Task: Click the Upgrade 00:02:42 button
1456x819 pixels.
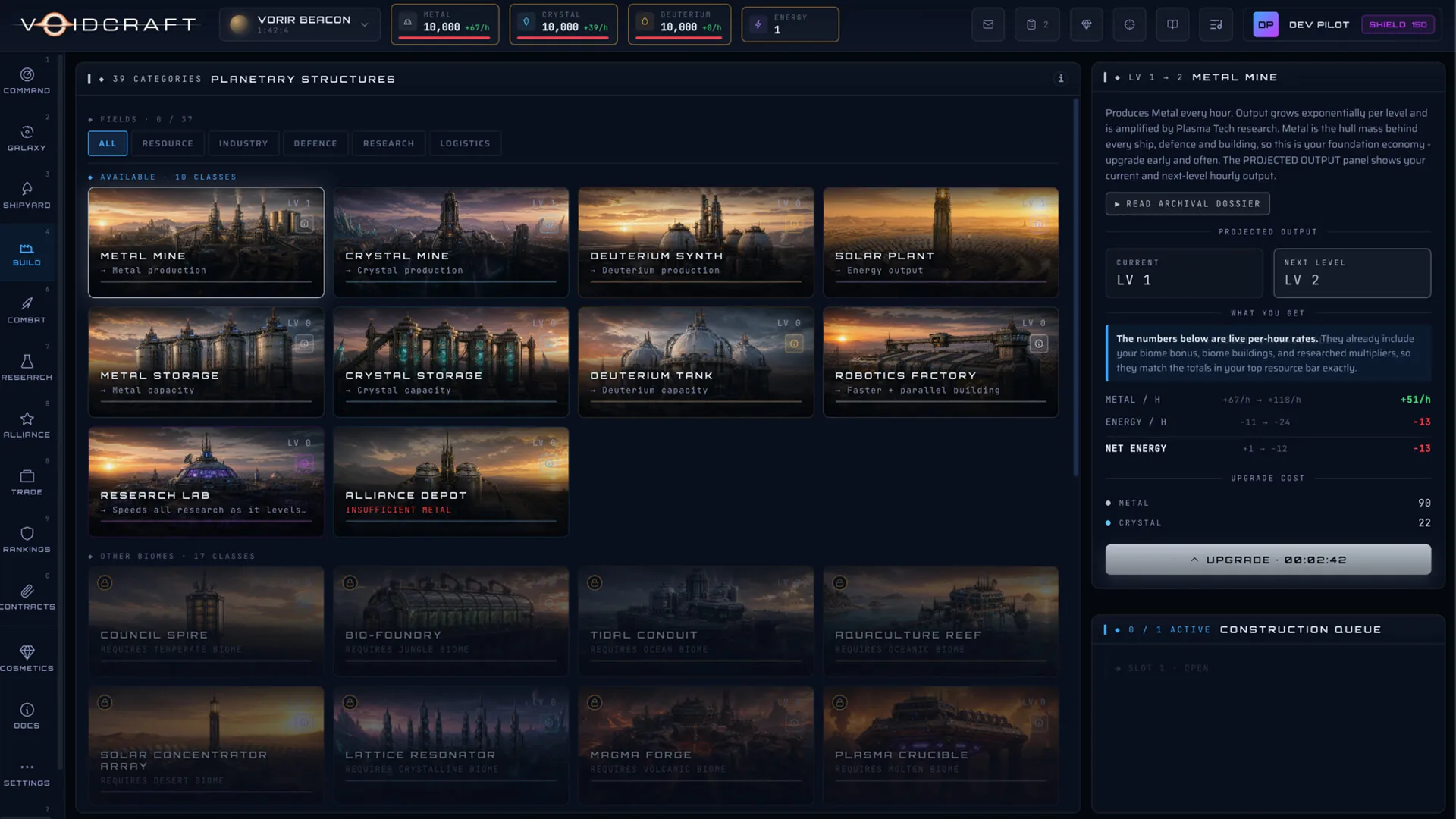Action: 1268,560
